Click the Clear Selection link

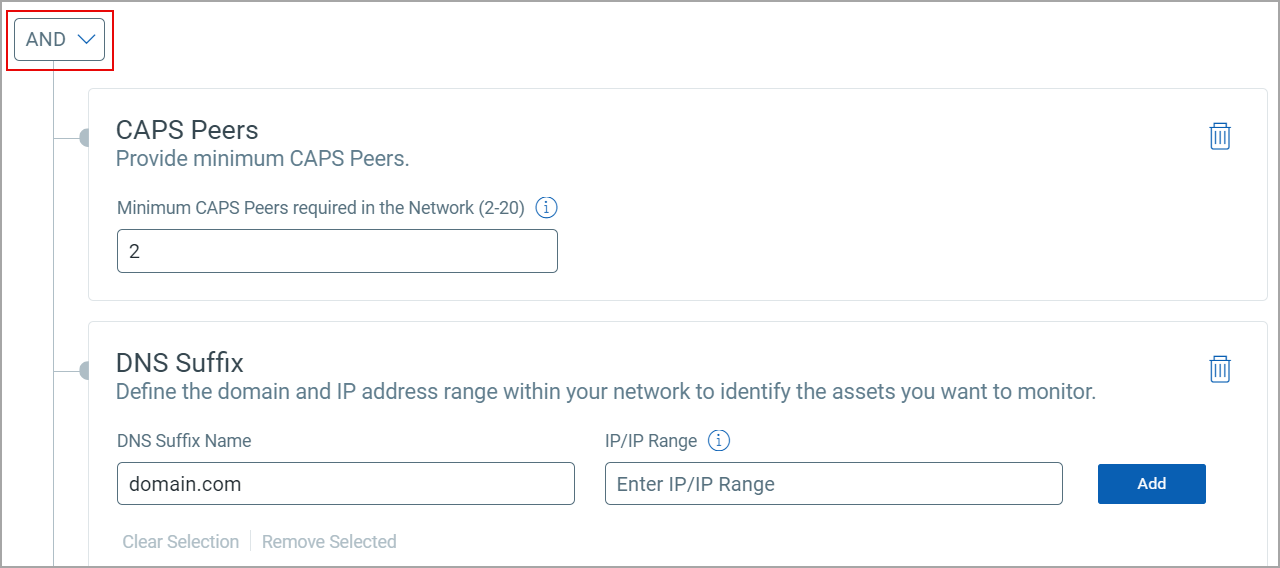pos(180,542)
